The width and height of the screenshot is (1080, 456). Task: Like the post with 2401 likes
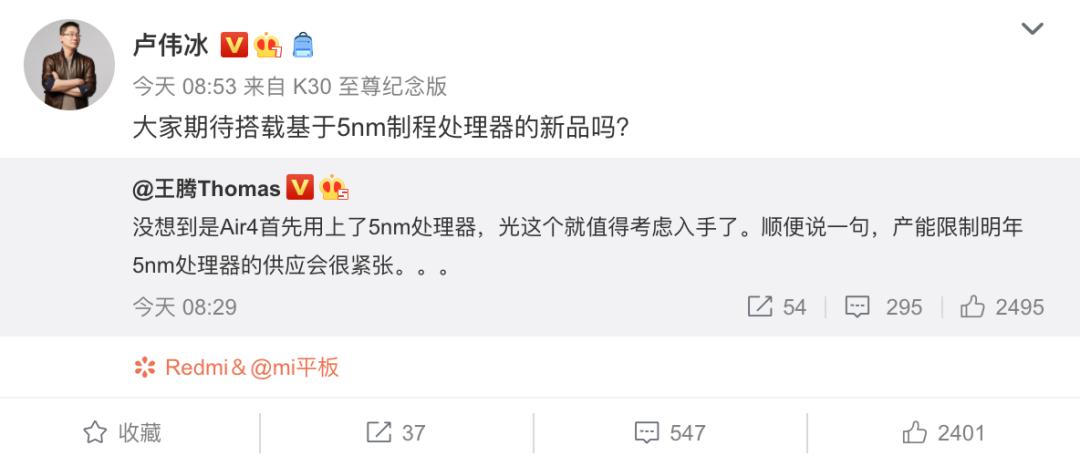pos(944,433)
